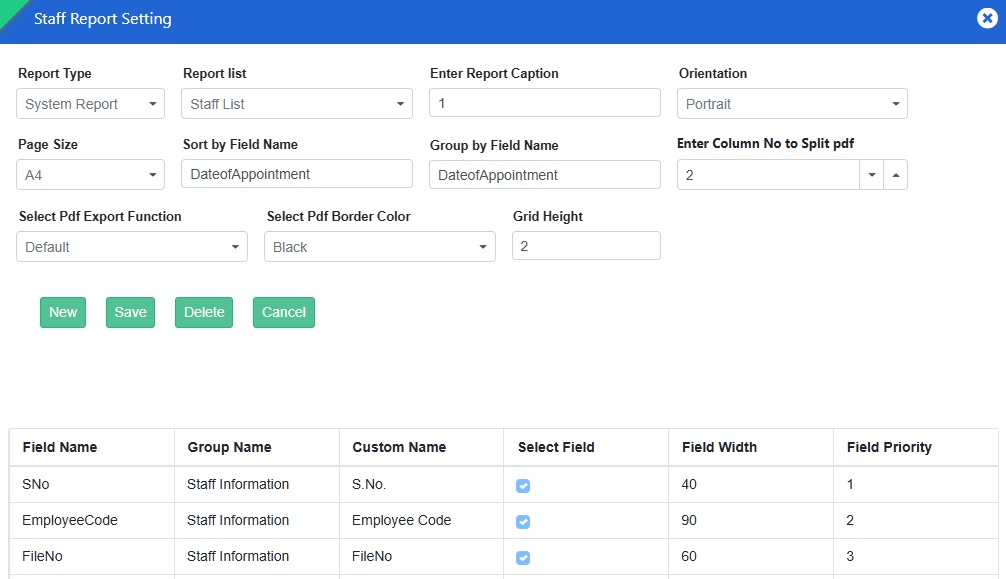Open the Orientation dropdown
1006x579 pixels.
792,104
